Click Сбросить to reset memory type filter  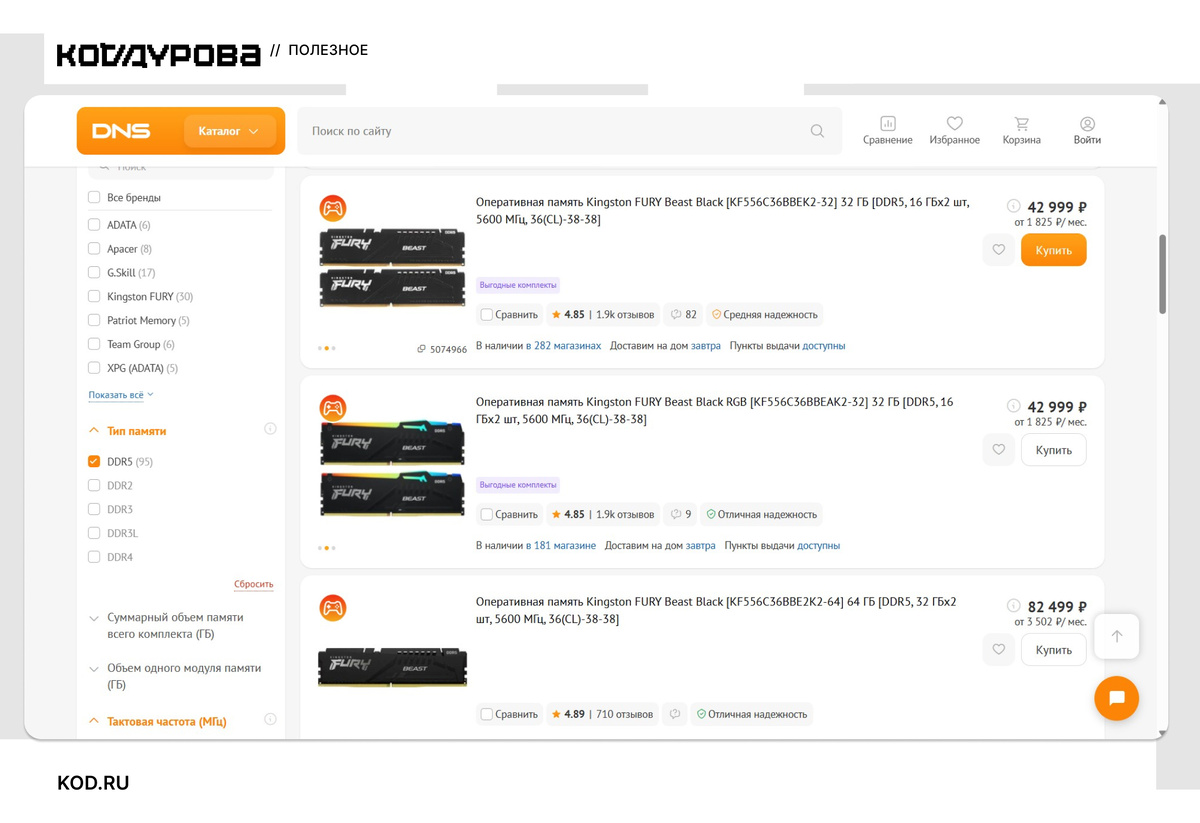coord(253,584)
